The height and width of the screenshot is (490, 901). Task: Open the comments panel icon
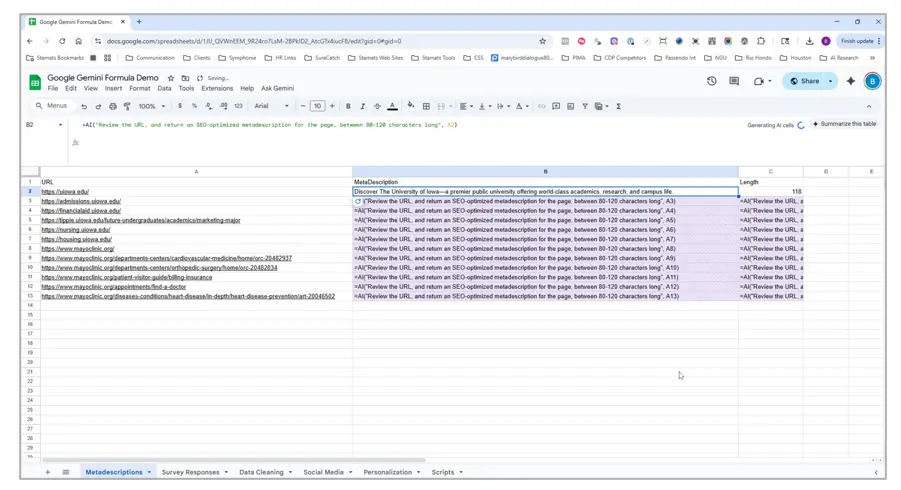734,81
